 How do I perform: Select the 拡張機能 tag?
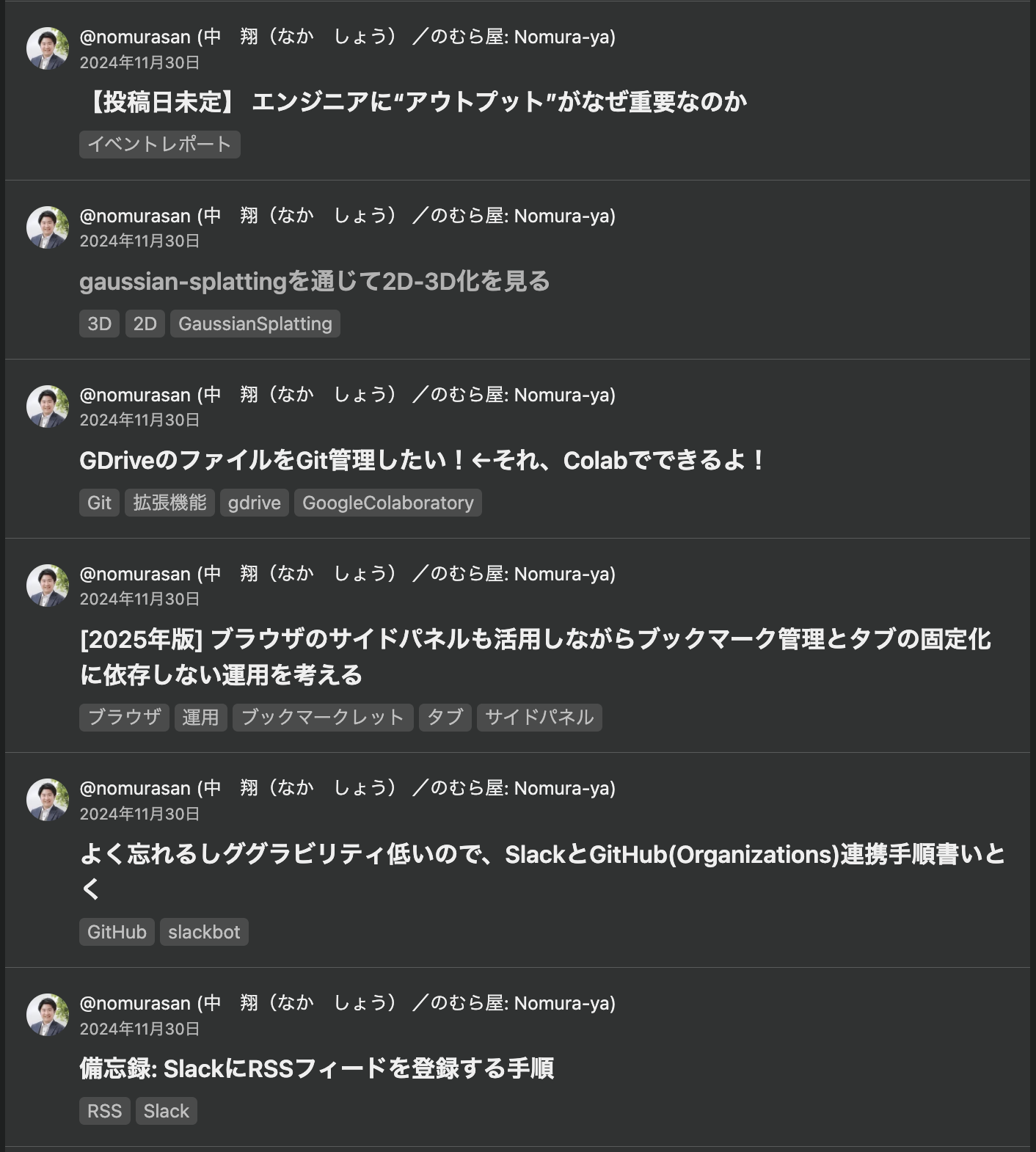coord(169,502)
